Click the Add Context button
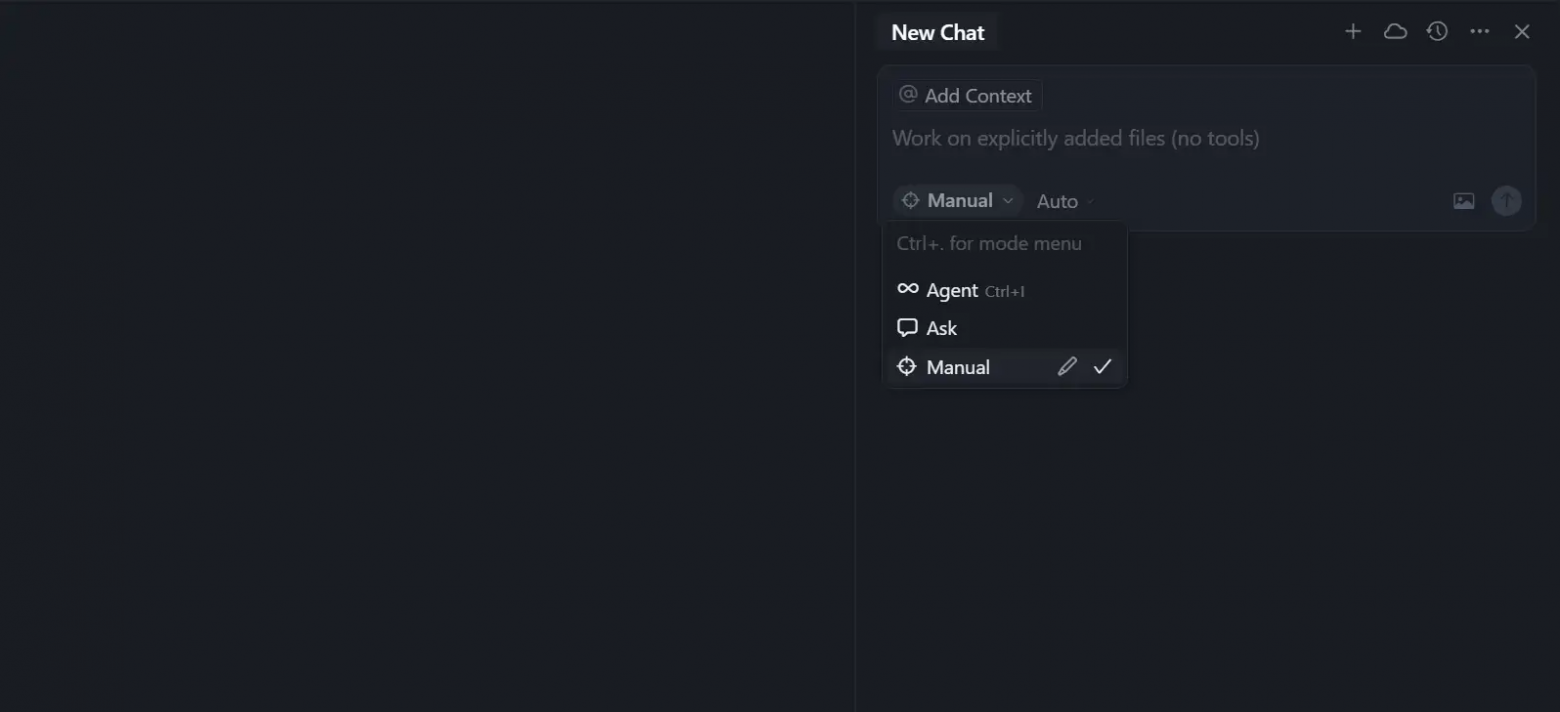The height and width of the screenshot is (712, 1560). [967, 96]
